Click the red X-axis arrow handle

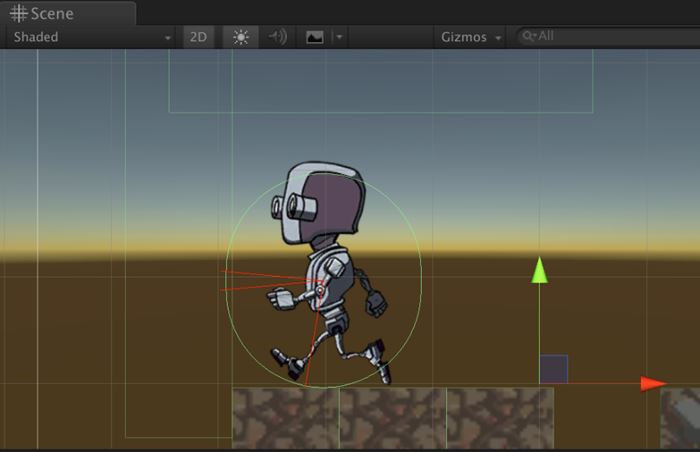pos(653,383)
